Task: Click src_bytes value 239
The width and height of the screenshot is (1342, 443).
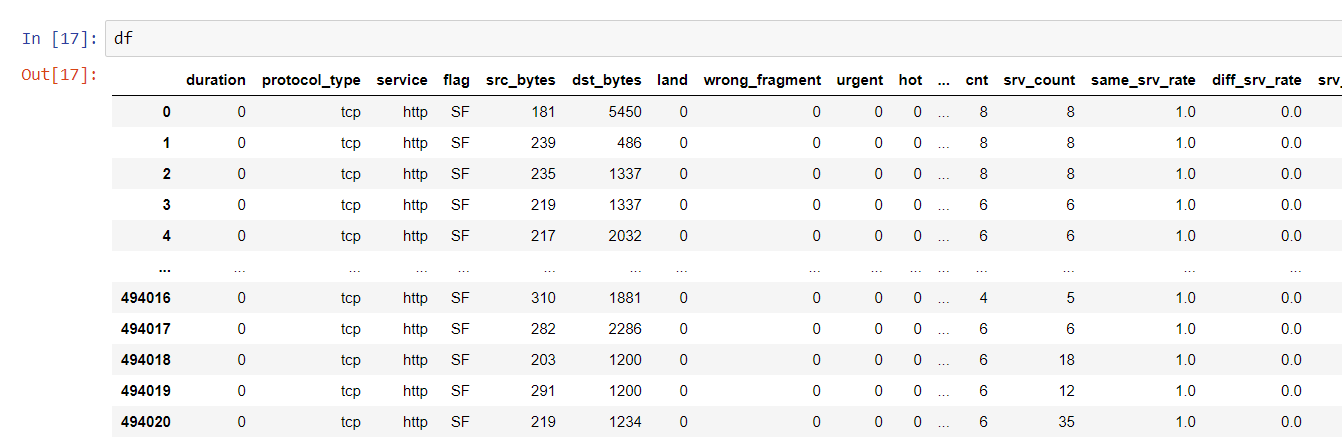Action: pyautogui.click(x=543, y=143)
